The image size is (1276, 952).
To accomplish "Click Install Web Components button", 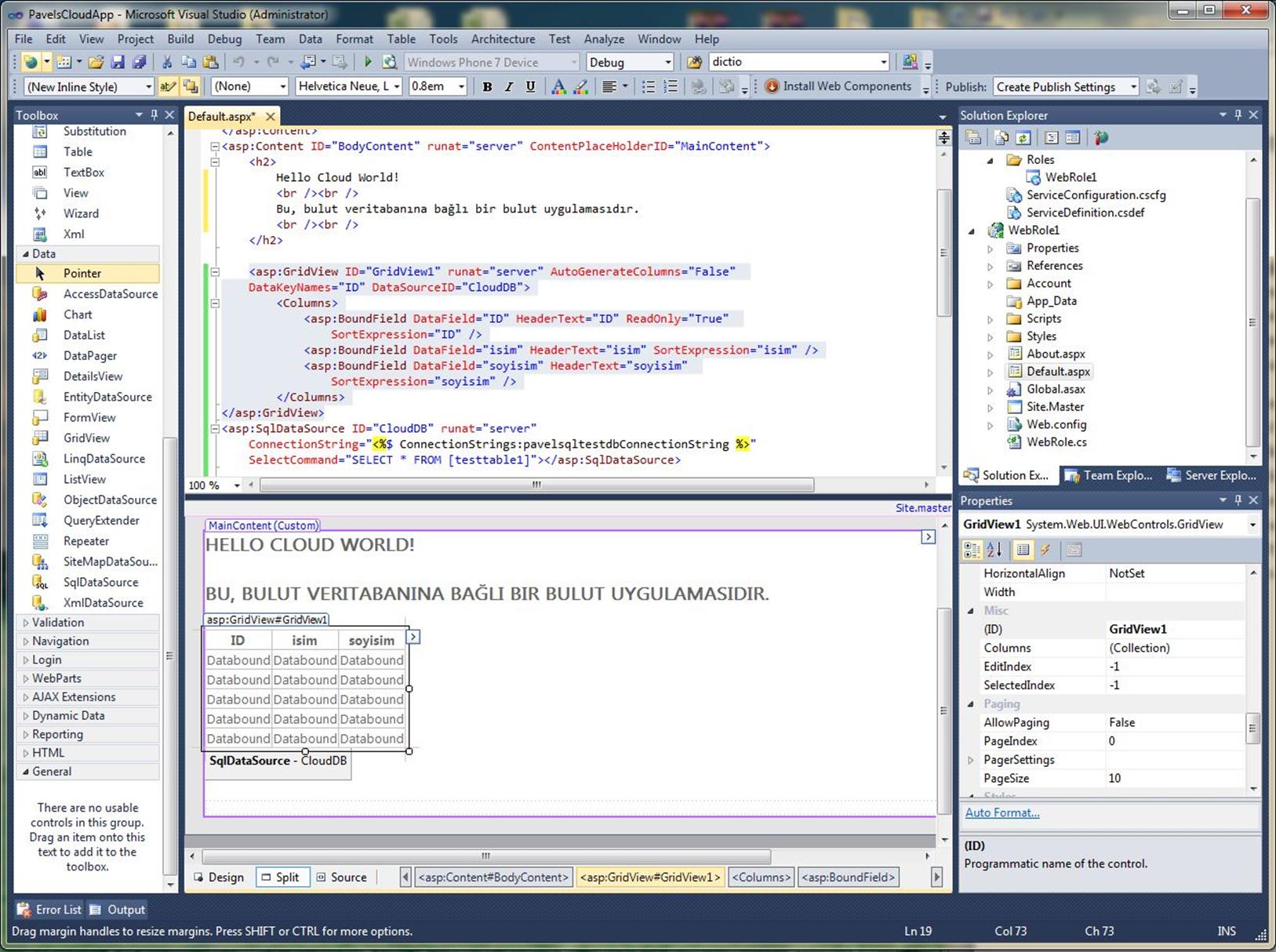I will 838,86.
